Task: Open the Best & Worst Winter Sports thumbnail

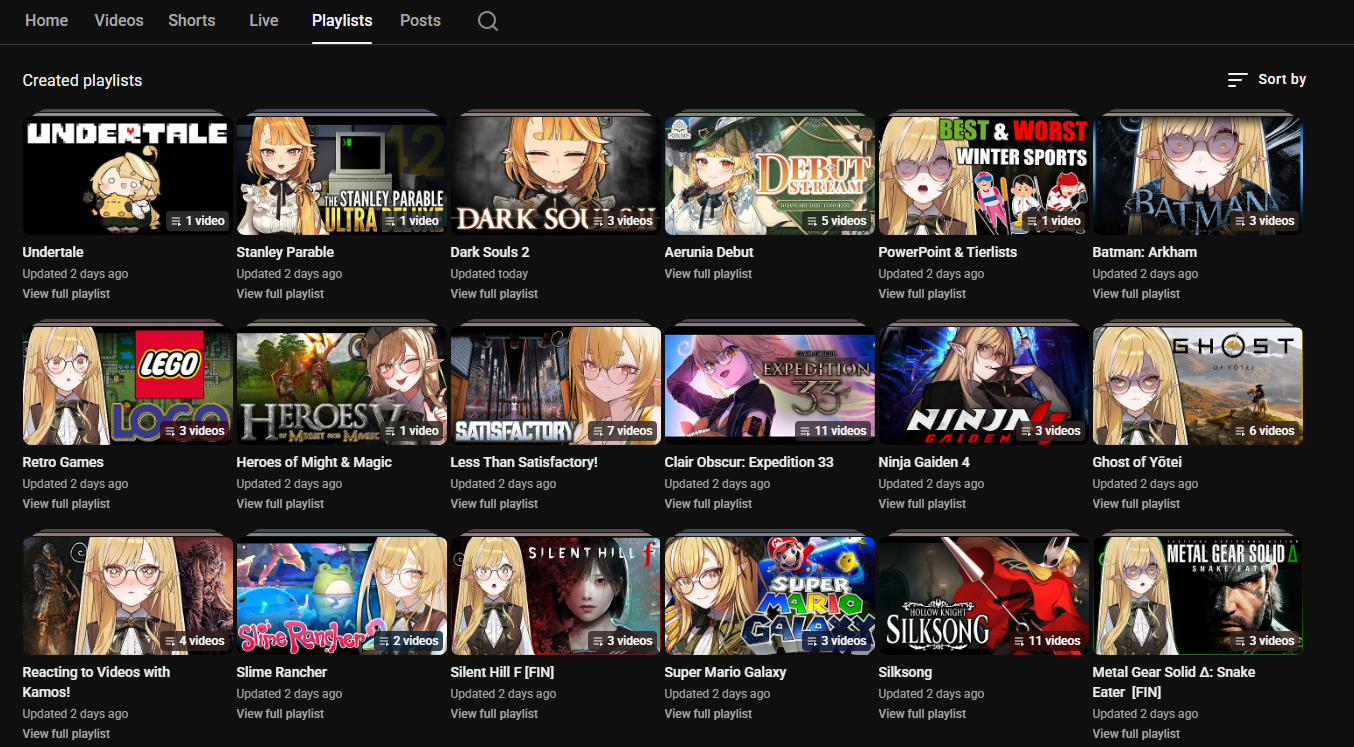Action: pos(983,176)
